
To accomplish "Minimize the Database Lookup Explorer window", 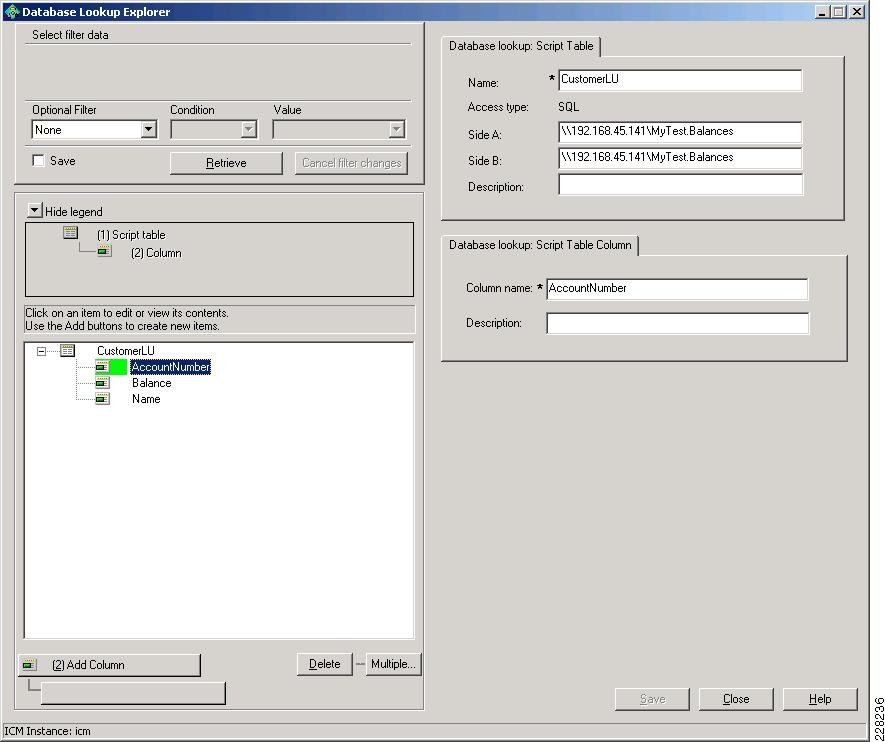I will tap(822, 11).
